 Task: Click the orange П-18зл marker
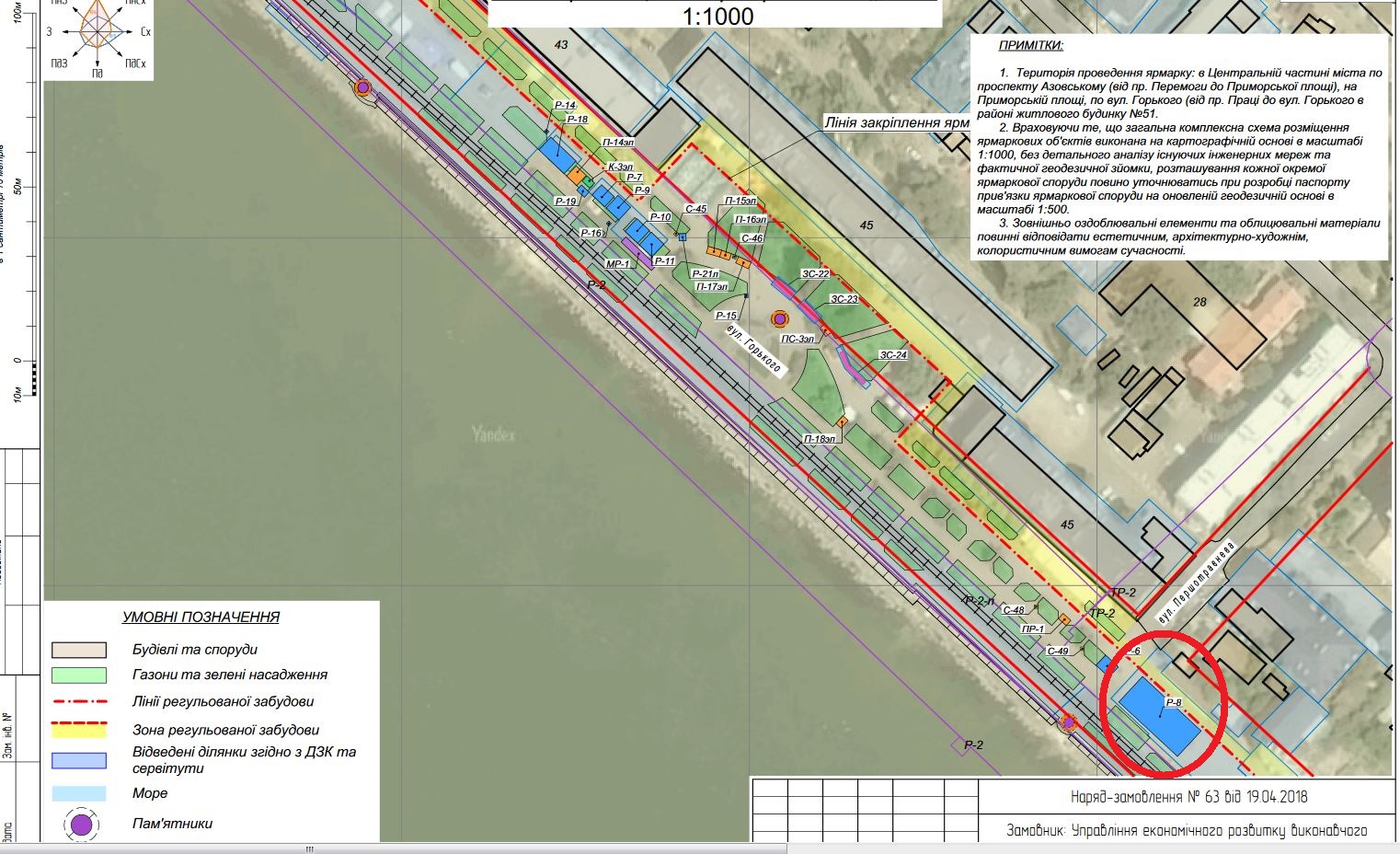click(x=842, y=421)
